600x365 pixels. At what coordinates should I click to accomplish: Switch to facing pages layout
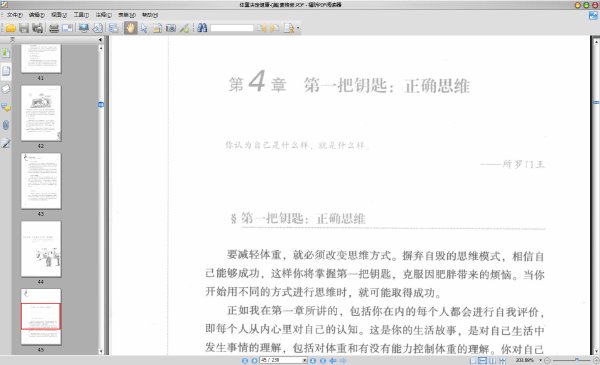(493, 360)
